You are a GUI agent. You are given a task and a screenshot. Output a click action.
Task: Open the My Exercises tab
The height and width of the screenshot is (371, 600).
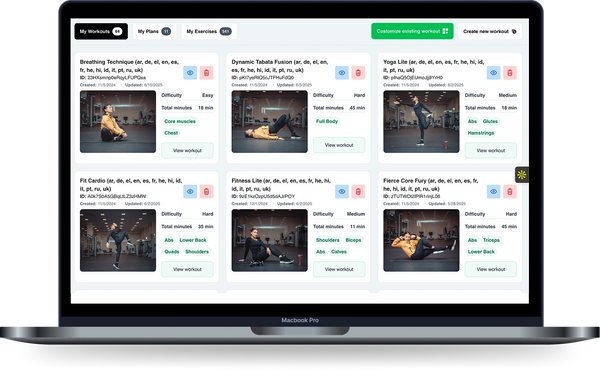click(x=209, y=31)
